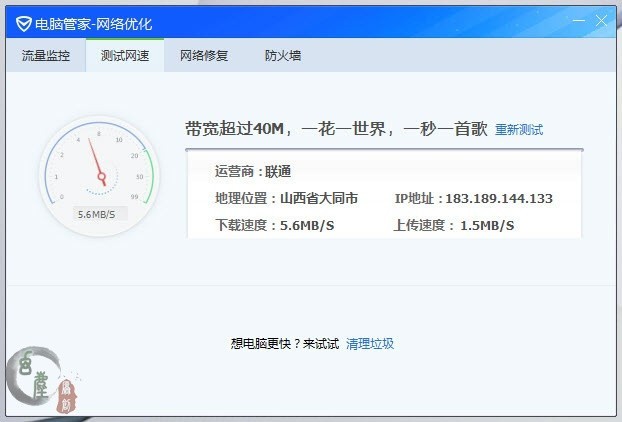Click the 运营商：联通 text
The width and height of the screenshot is (622, 422).
(x=253, y=172)
